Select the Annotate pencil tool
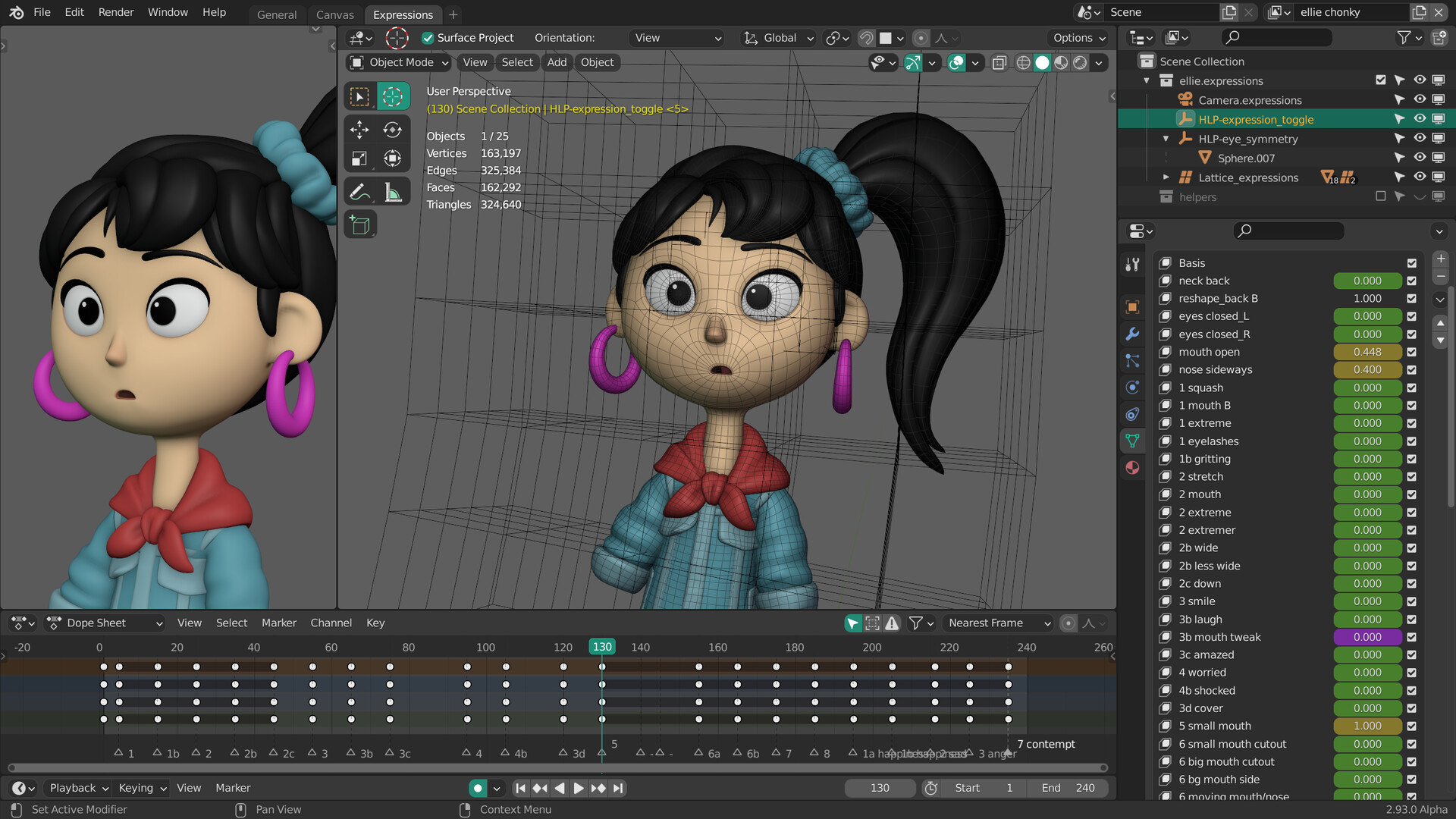This screenshot has height=819, width=1456. pyautogui.click(x=359, y=192)
